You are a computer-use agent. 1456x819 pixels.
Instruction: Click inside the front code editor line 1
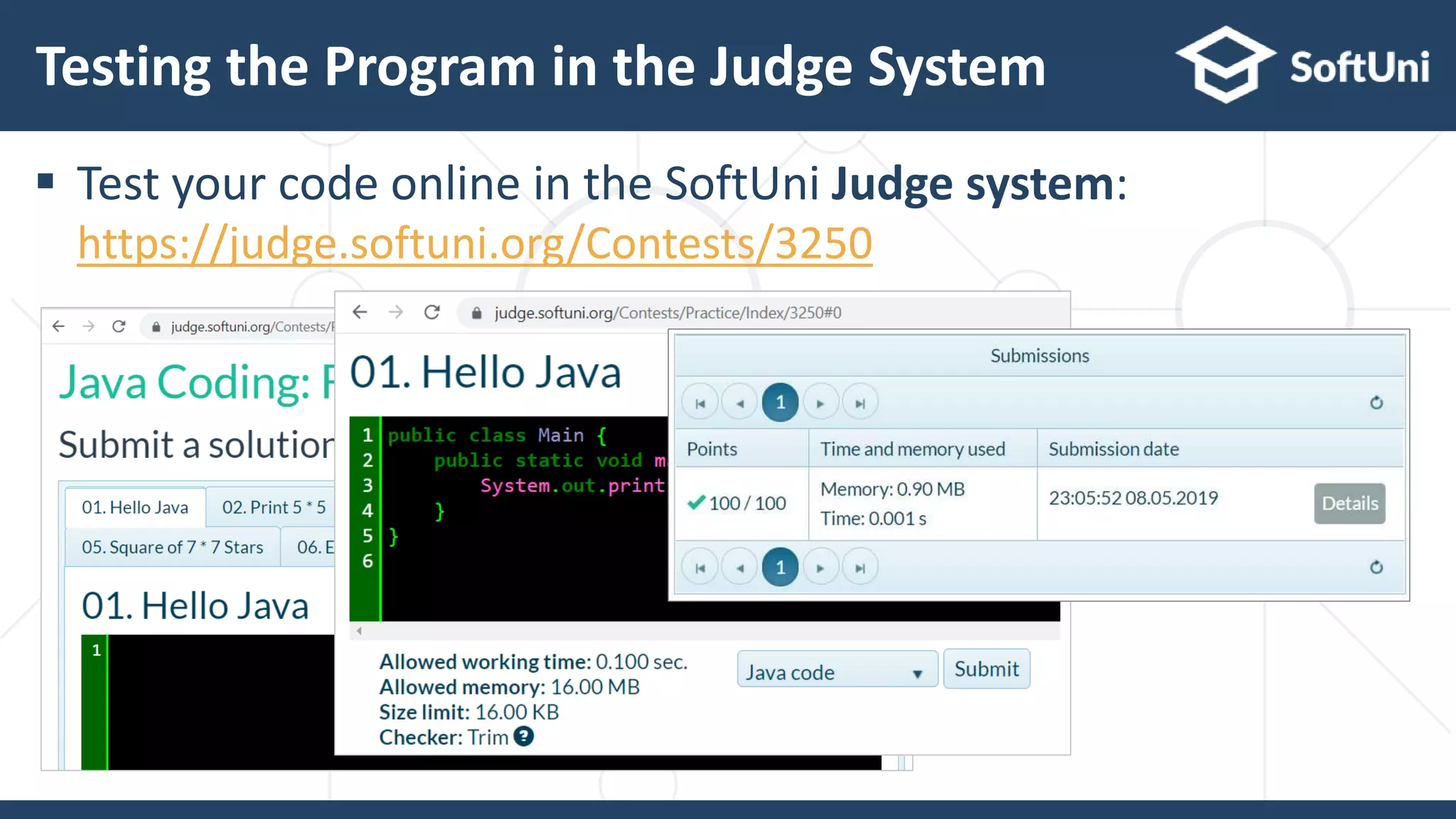click(x=498, y=435)
